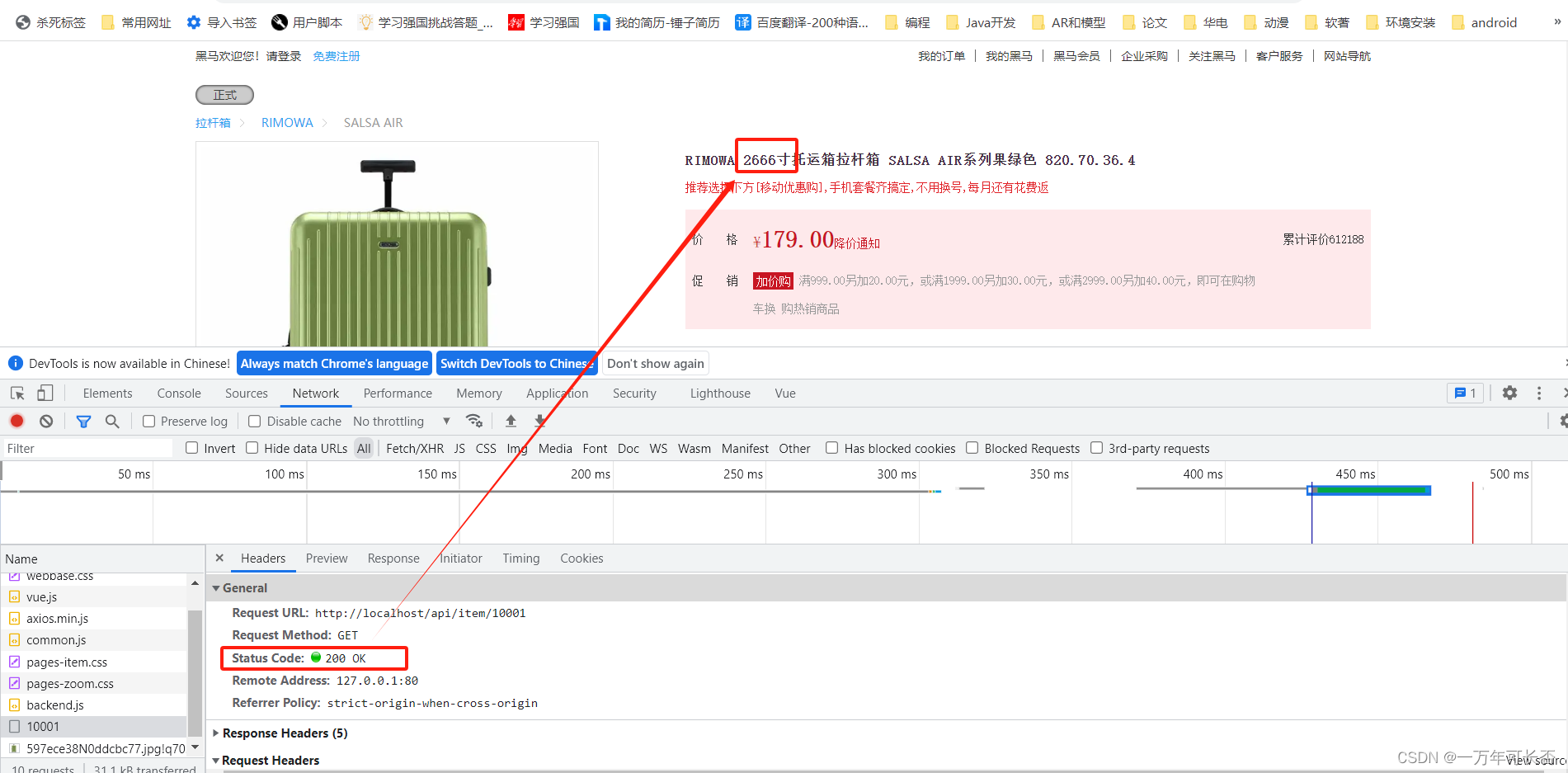Click Switch DevTools to Chinese
1568x773 pixels.
click(516, 363)
